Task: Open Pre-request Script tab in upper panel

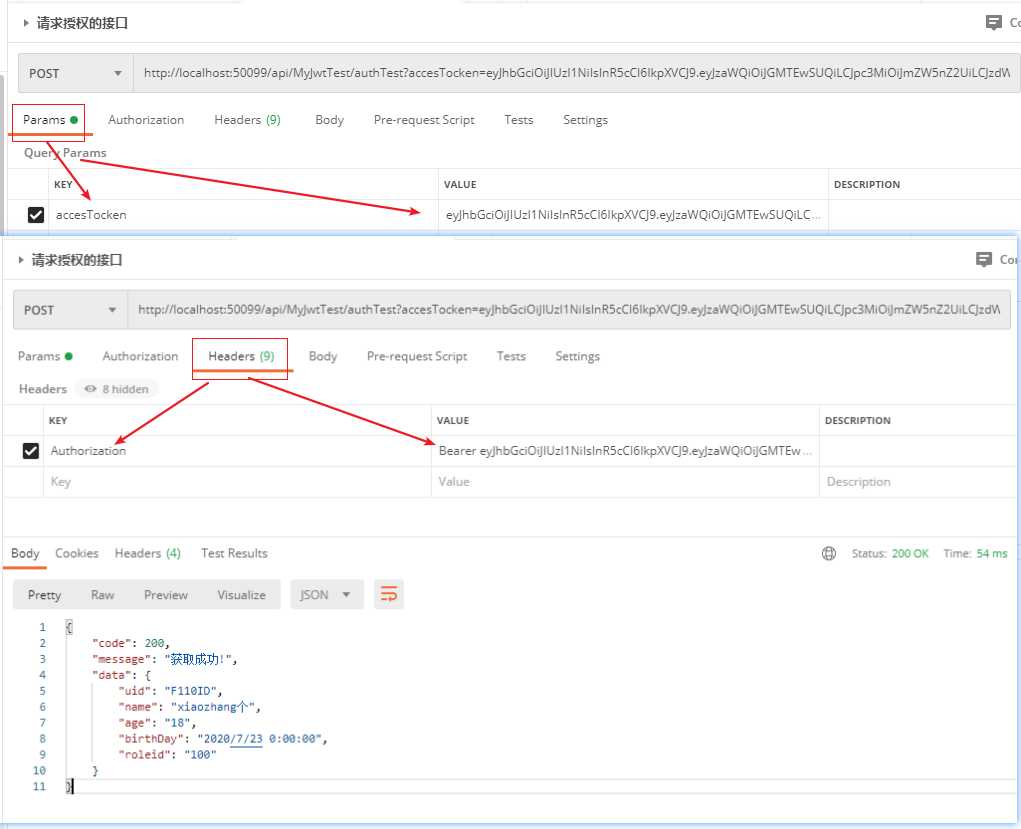Action: [x=424, y=120]
